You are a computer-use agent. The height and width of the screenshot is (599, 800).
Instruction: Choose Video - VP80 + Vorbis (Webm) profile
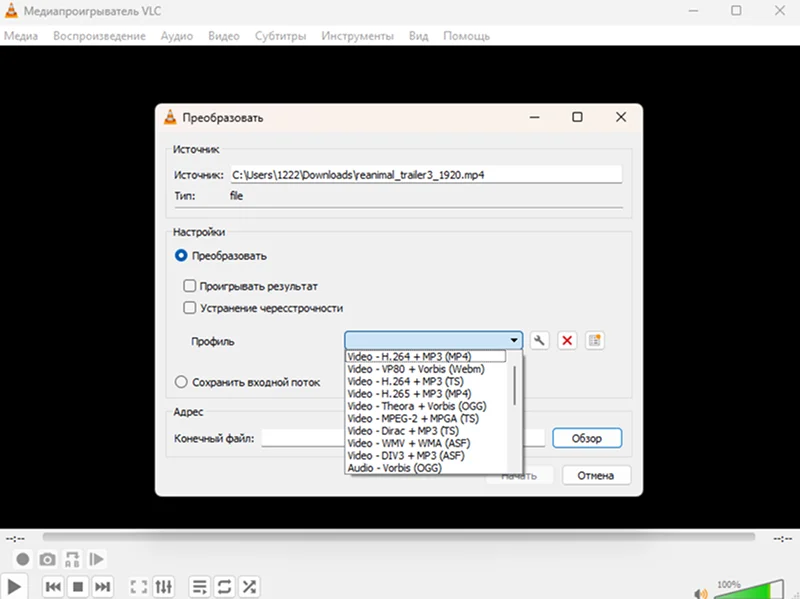click(426, 369)
